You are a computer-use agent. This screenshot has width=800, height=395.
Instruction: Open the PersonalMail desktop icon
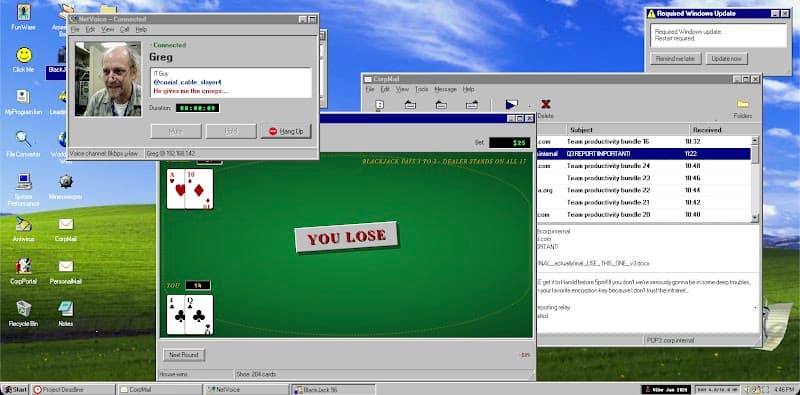[x=66, y=271]
